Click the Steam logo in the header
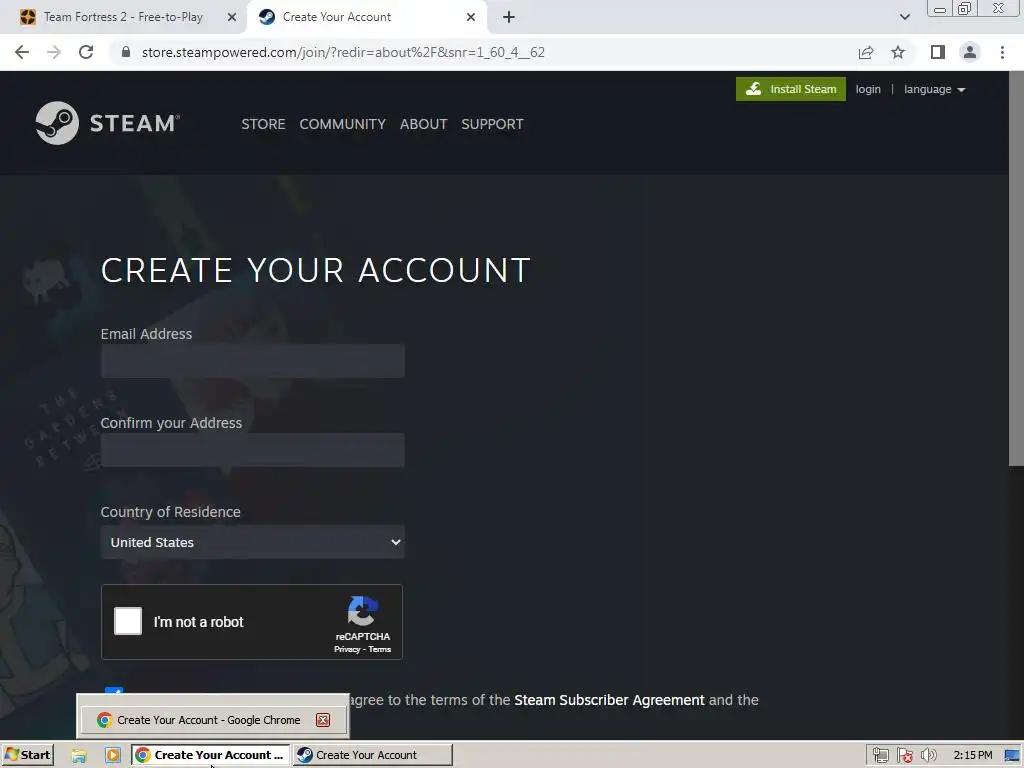 coord(108,123)
